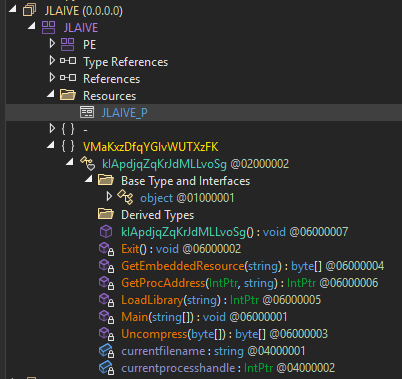The image size is (402, 379).
Task: Click the Exit() method icon
Action: (x=107, y=249)
